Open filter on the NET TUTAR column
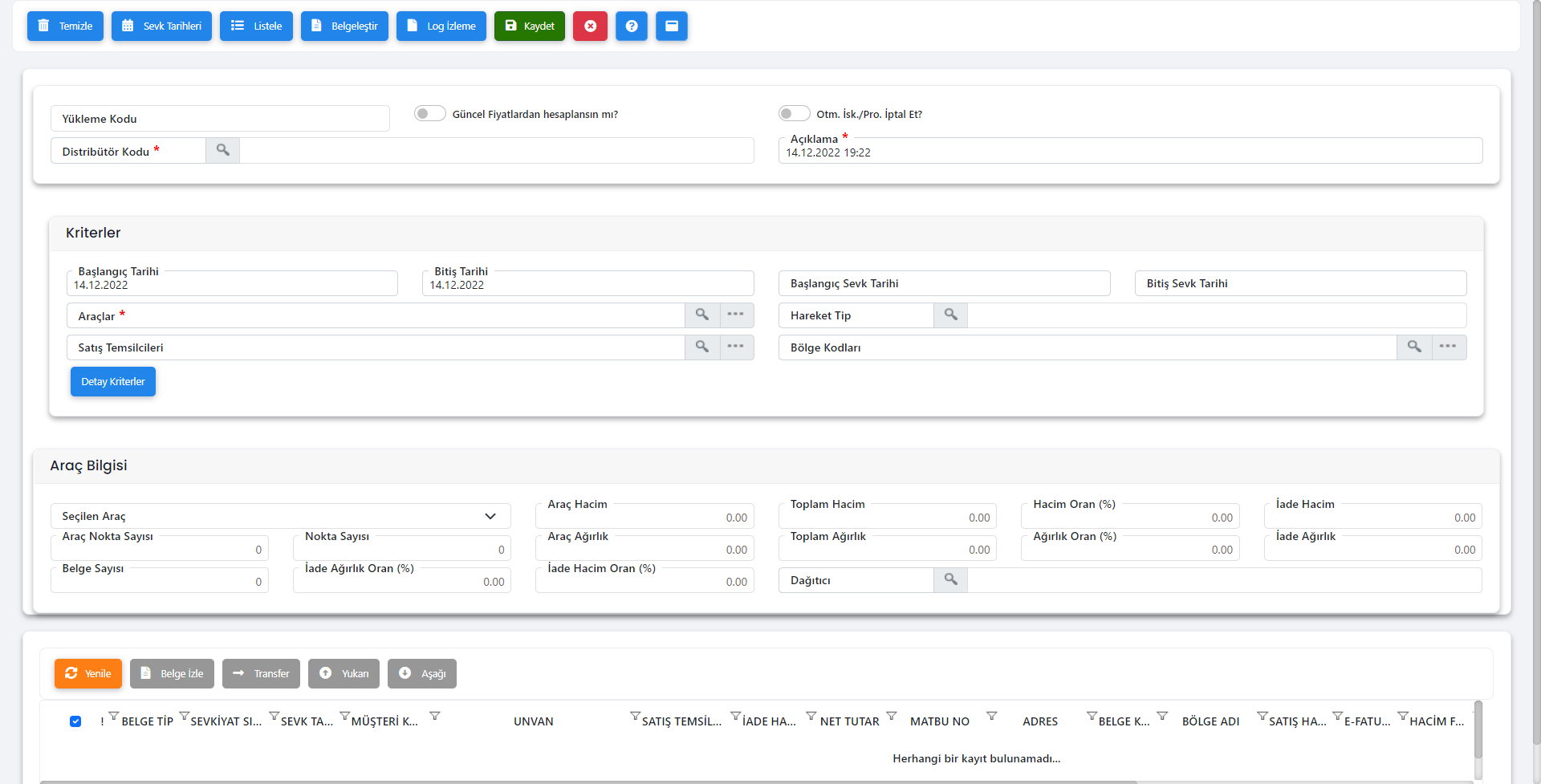Screen dimensions: 1541x784 click(x=891, y=715)
